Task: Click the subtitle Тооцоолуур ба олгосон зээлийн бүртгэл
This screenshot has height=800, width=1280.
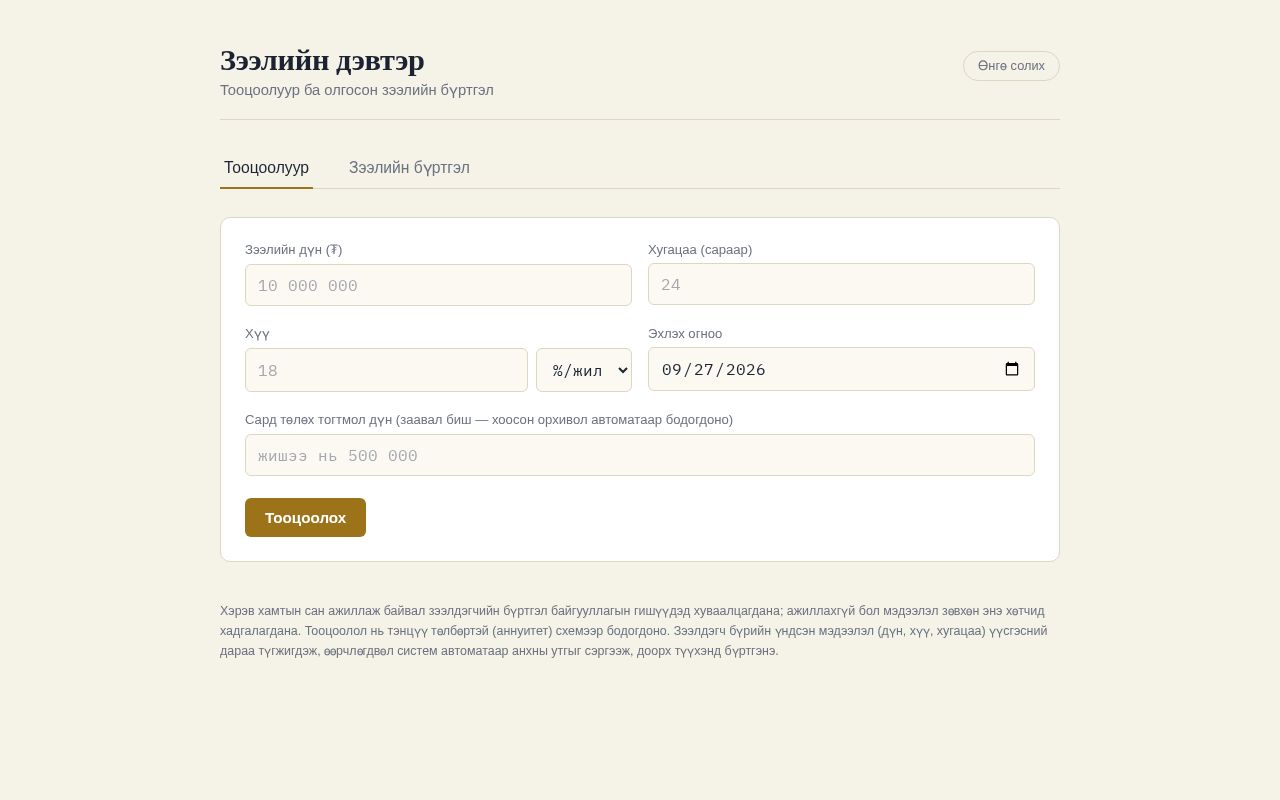Action: coord(357,90)
